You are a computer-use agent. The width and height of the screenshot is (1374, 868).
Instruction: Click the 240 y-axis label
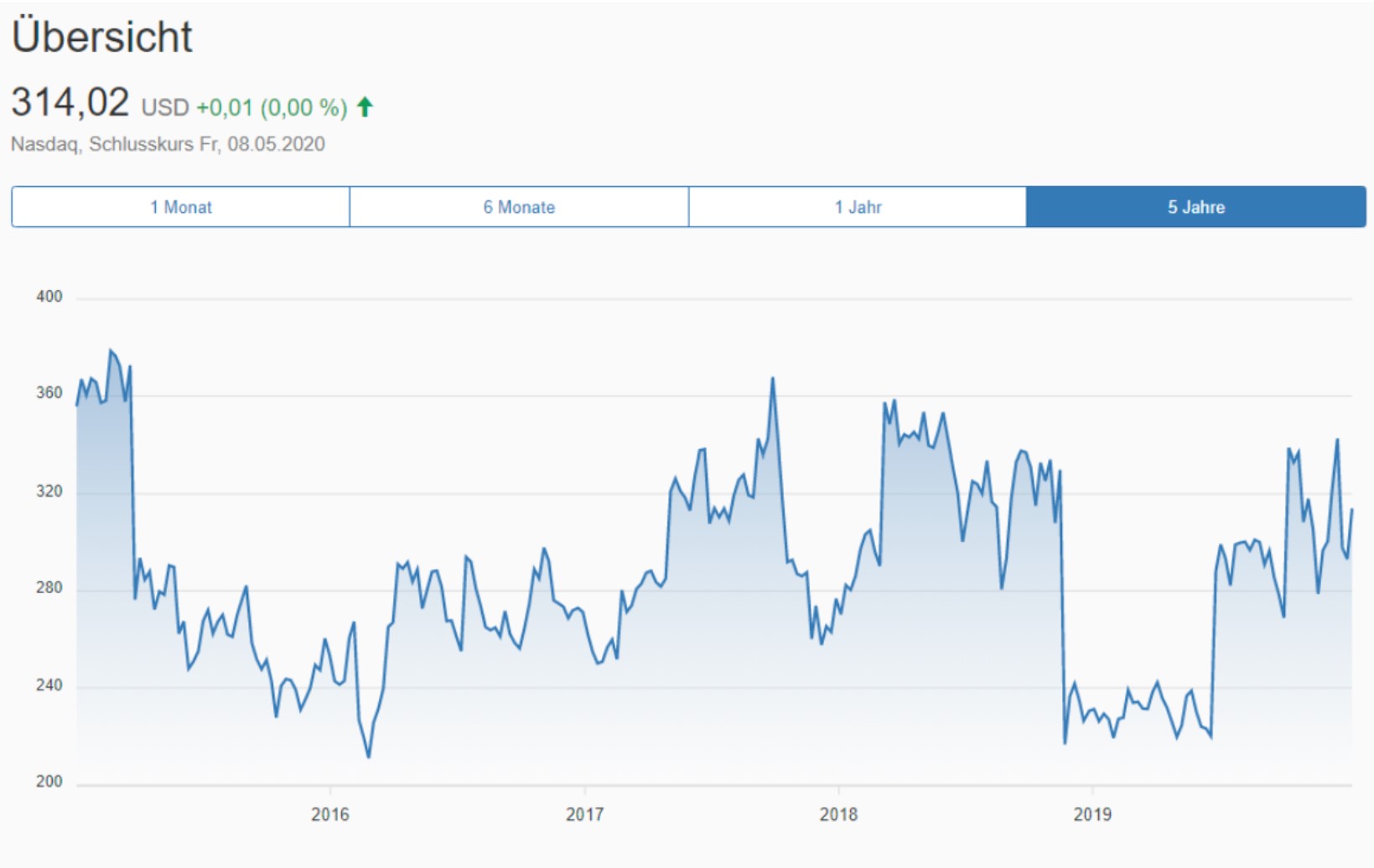(49, 685)
